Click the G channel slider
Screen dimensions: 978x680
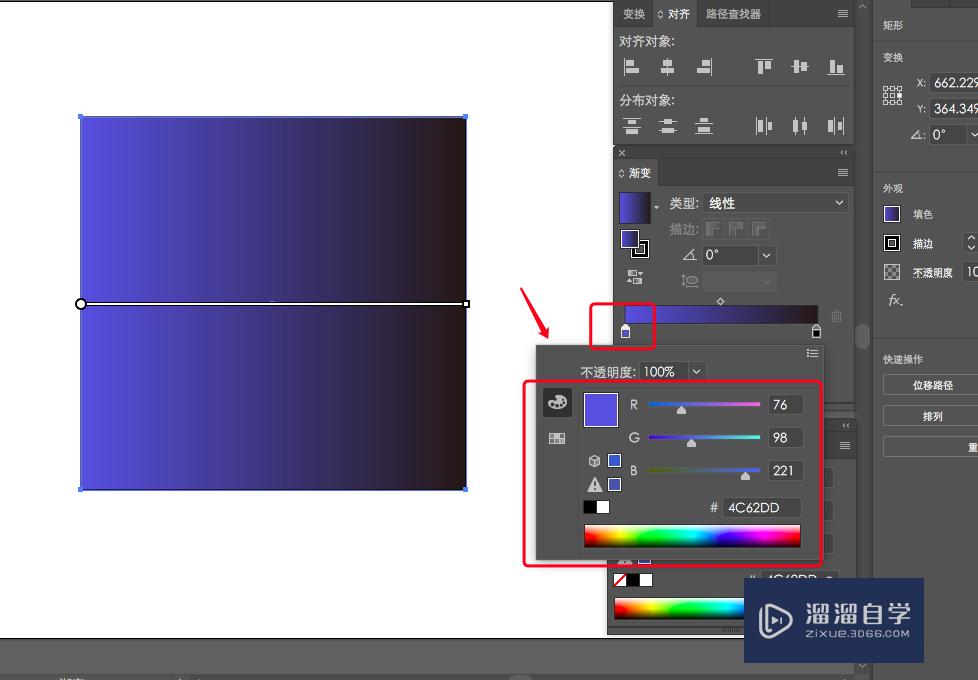point(704,438)
